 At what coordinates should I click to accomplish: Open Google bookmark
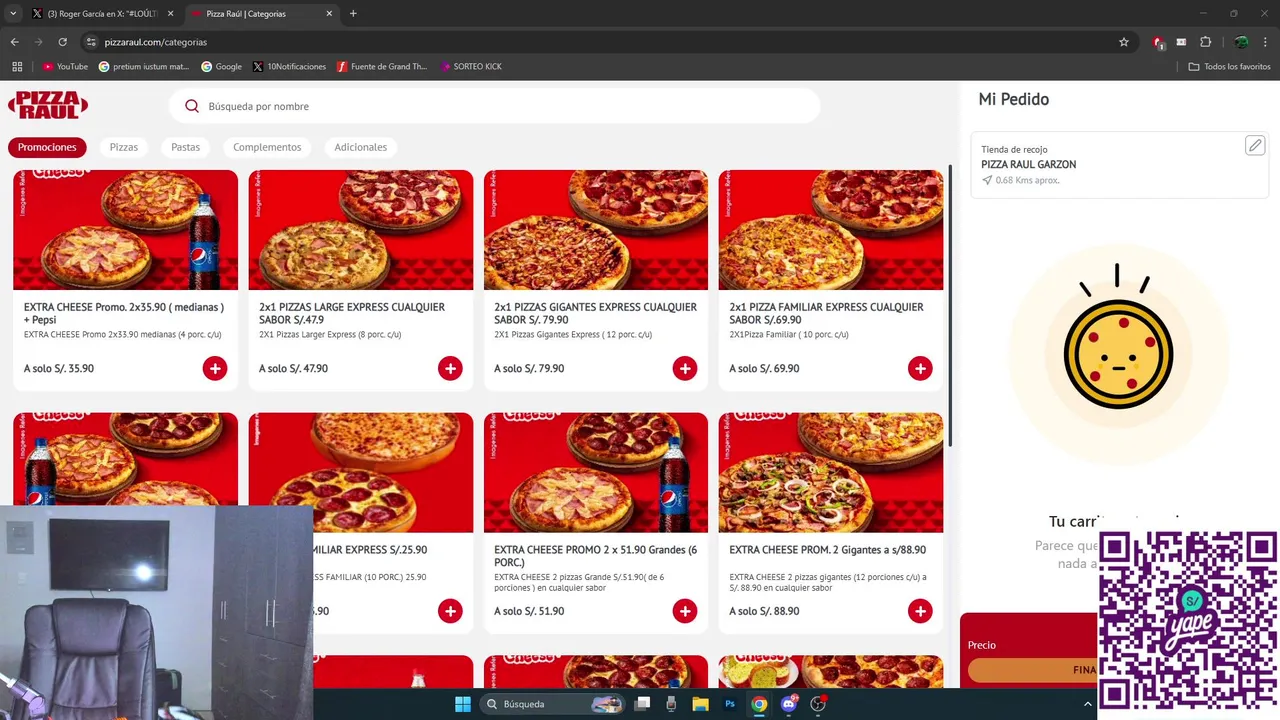click(x=221, y=67)
